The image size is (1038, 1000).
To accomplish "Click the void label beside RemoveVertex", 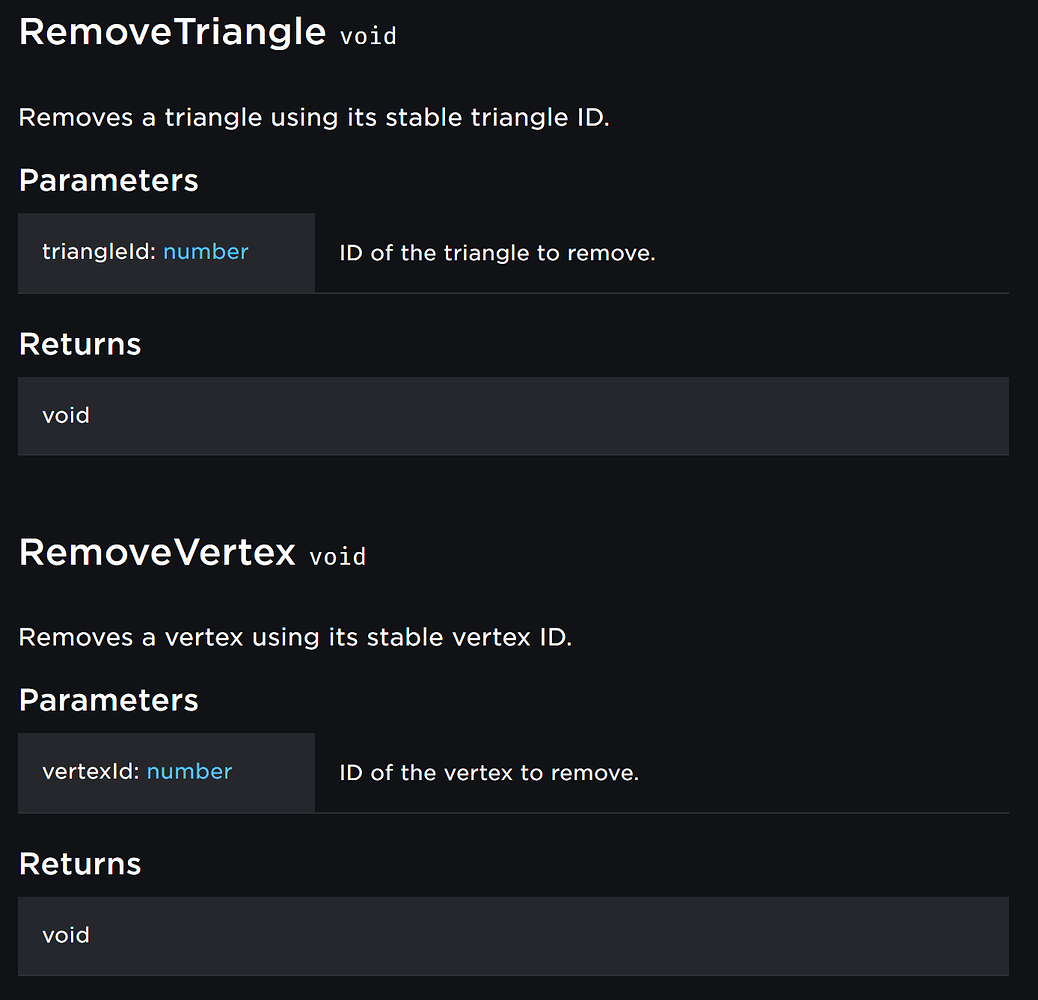I will [x=338, y=557].
